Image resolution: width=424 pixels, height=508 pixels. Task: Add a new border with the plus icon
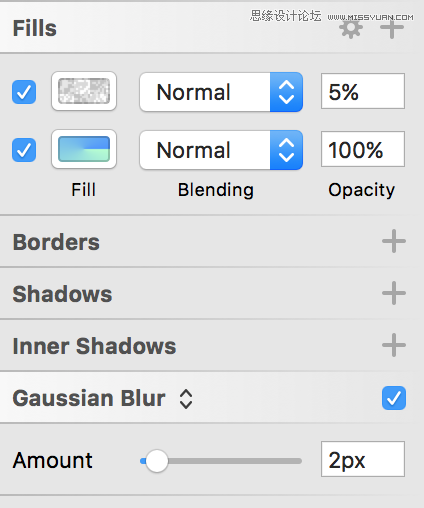(x=394, y=241)
